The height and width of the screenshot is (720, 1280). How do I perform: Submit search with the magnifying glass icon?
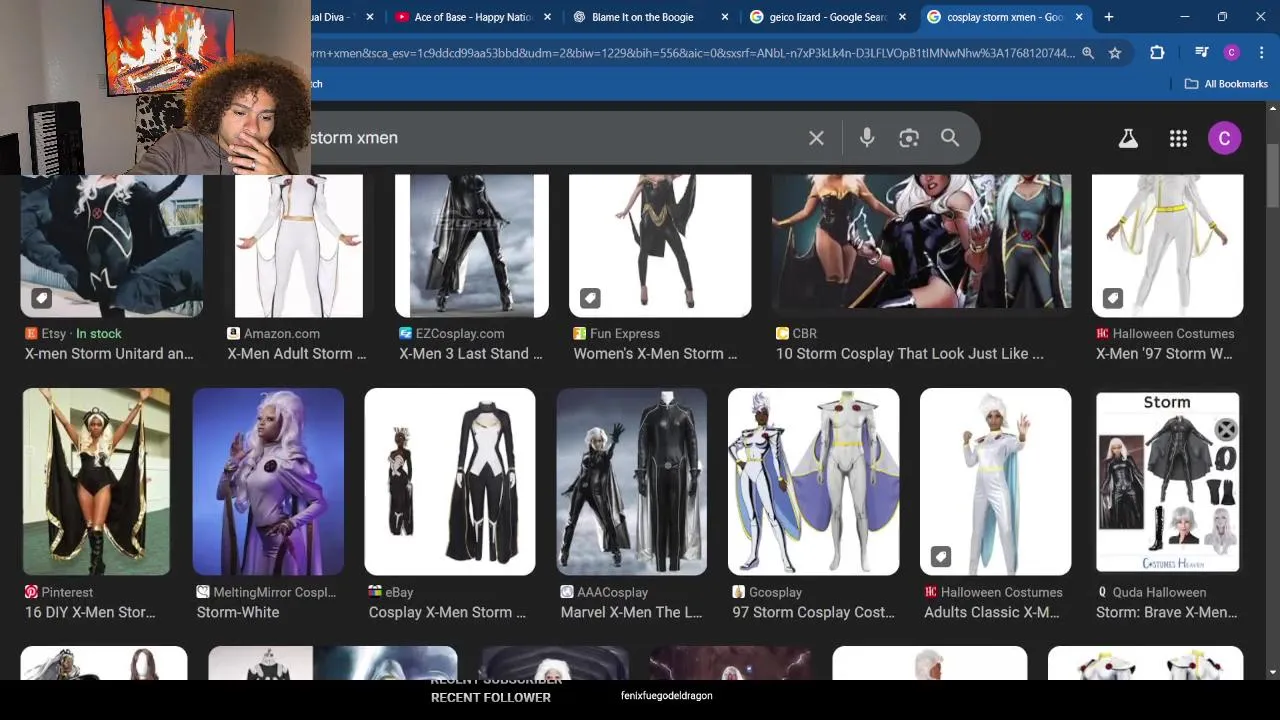(x=950, y=138)
